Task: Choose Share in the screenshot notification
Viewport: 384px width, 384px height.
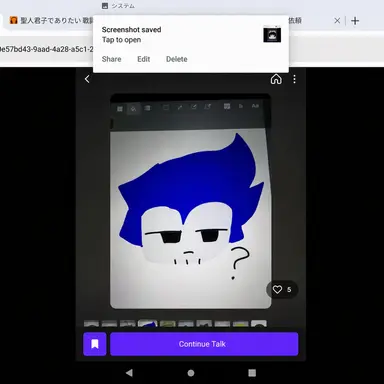Action: [x=111, y=59]
